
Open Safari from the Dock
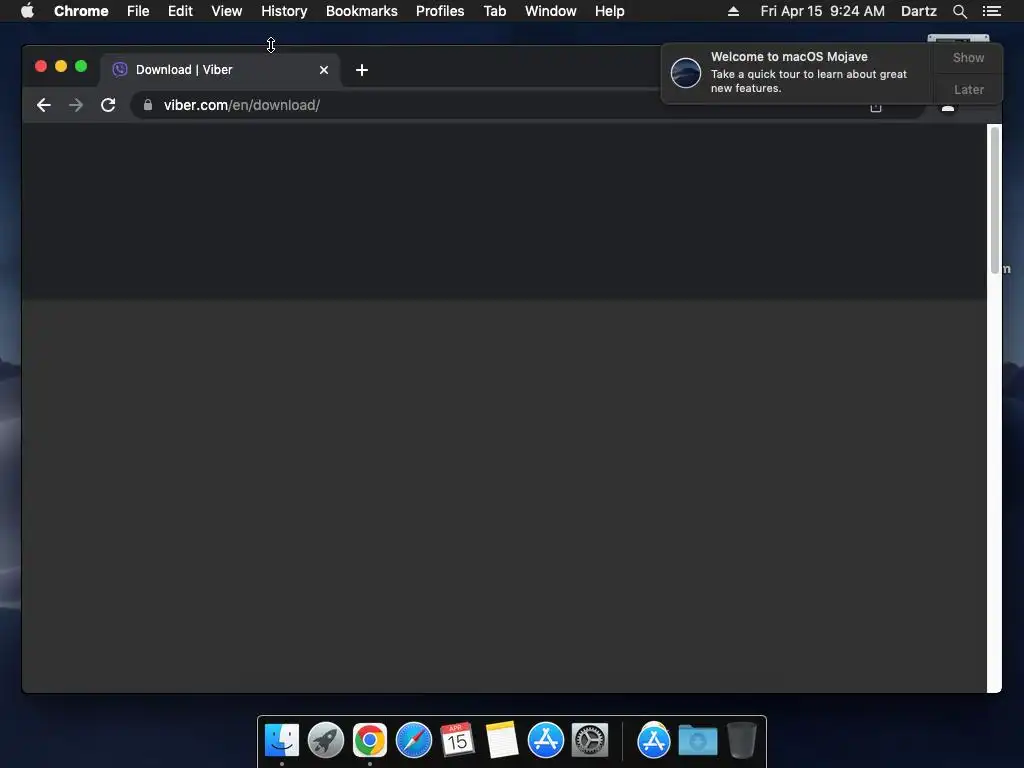414,740
